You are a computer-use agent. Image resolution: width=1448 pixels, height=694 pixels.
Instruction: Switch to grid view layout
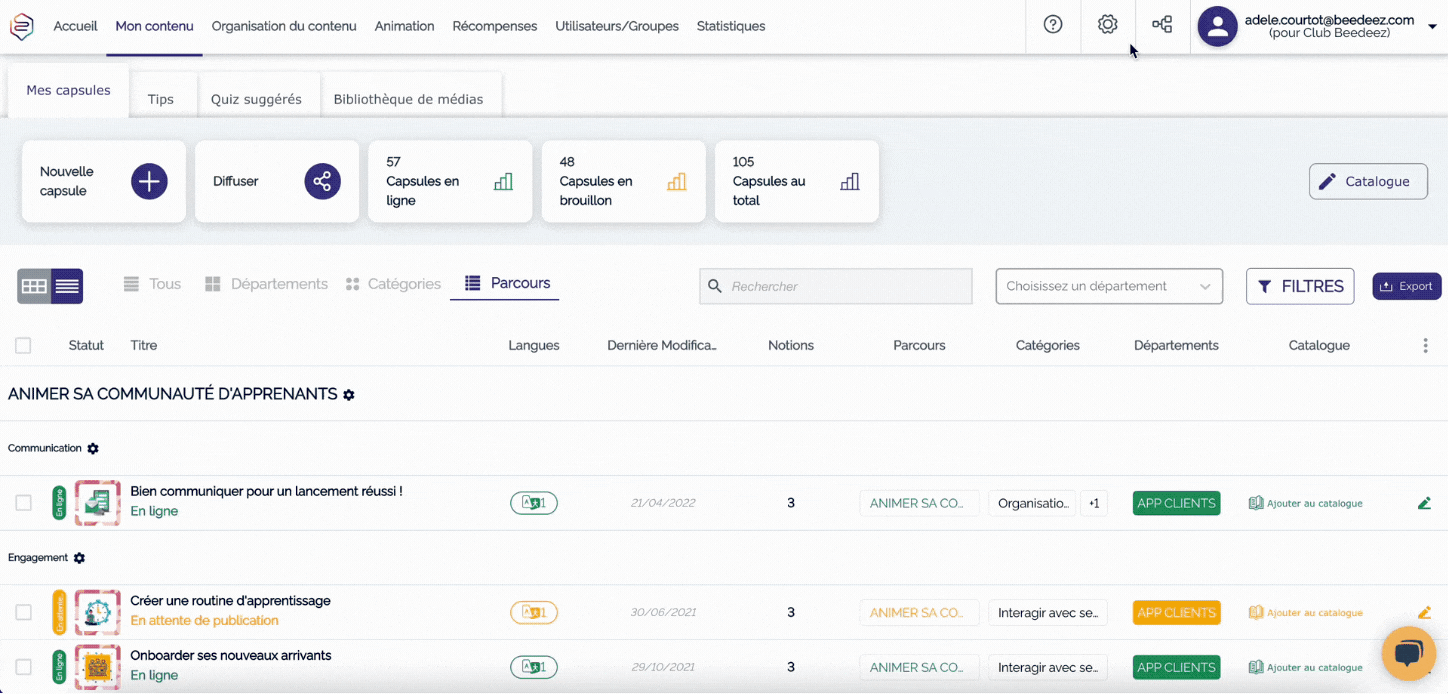34,286
